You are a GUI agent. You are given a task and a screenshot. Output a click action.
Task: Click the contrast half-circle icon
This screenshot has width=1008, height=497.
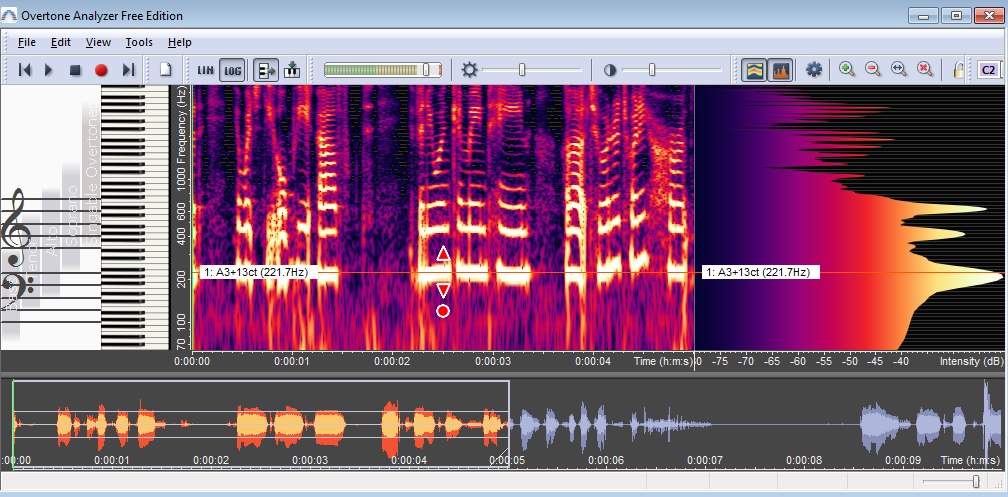coord(610,70)
